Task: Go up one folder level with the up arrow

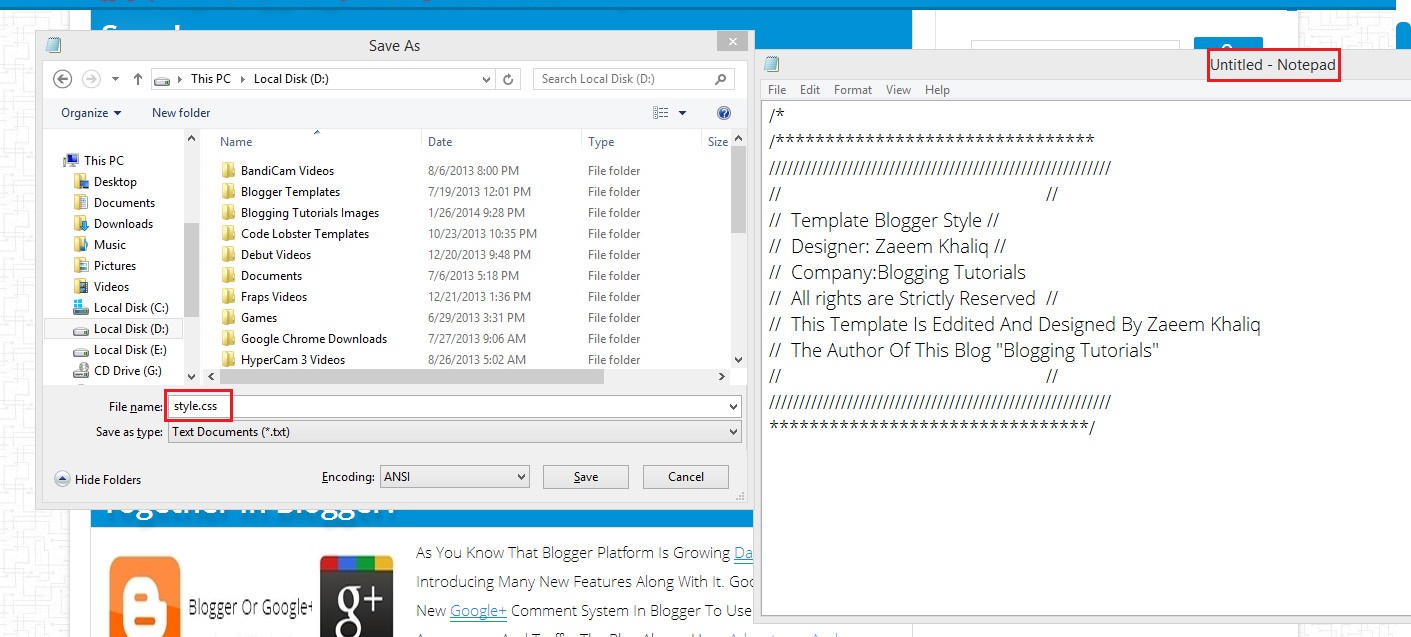Action: coord(138,79)
